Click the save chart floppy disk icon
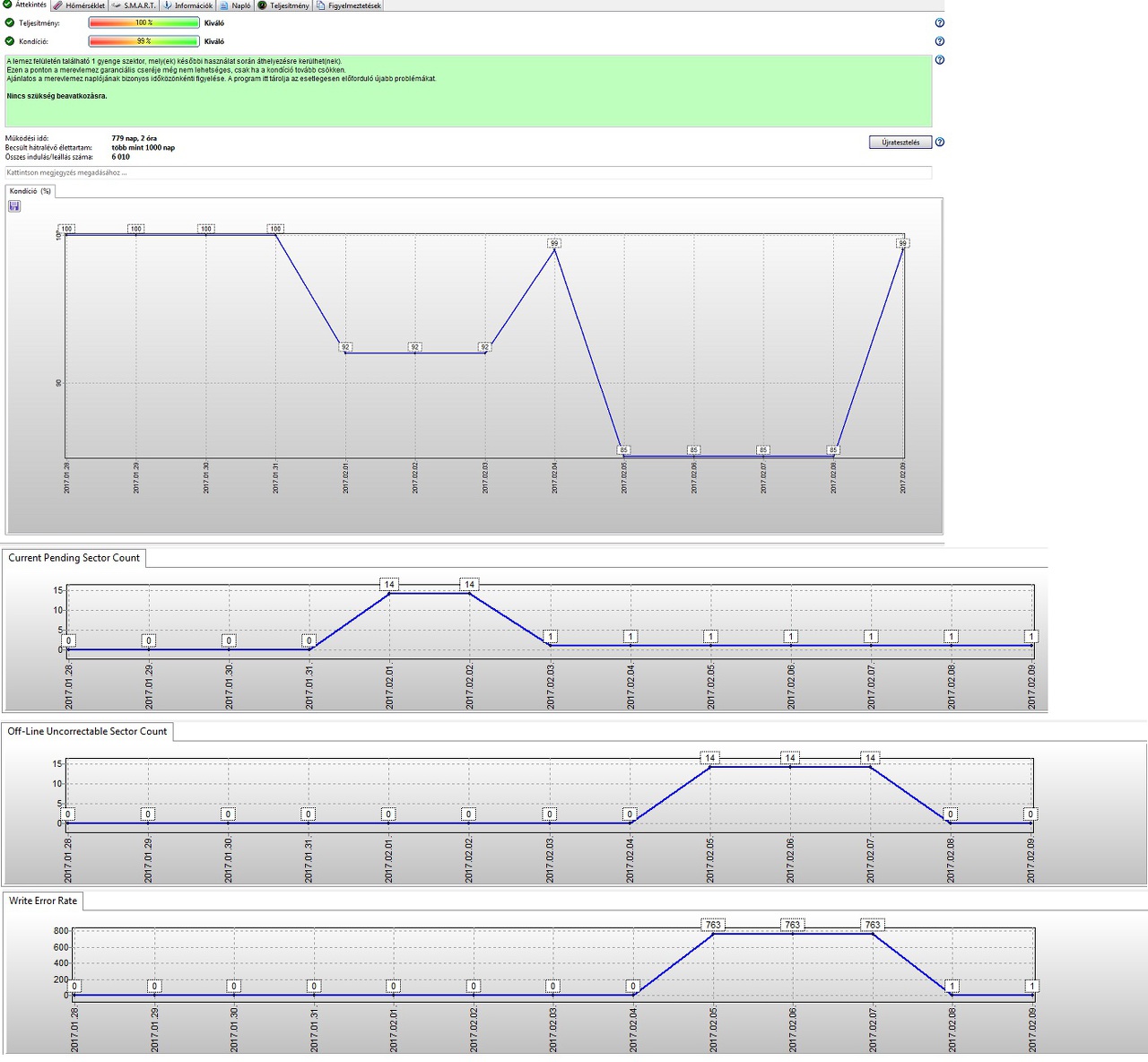This screenshot has width=1148, height=1062. pos(14,206)
